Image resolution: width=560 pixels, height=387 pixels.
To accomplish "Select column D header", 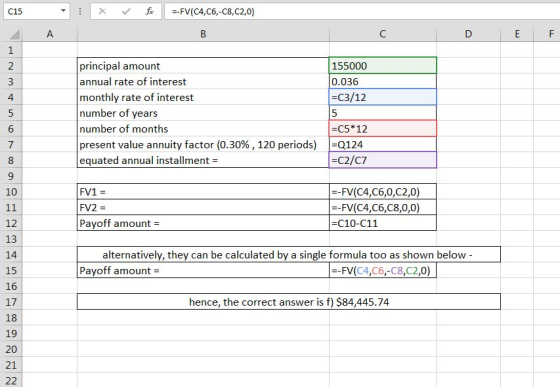I will (x=468, y=34).
